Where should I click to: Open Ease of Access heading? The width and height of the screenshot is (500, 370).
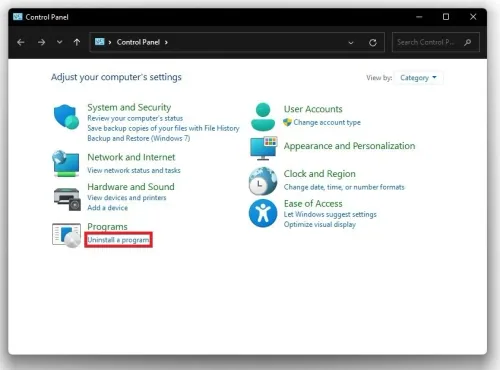point(313,204)
